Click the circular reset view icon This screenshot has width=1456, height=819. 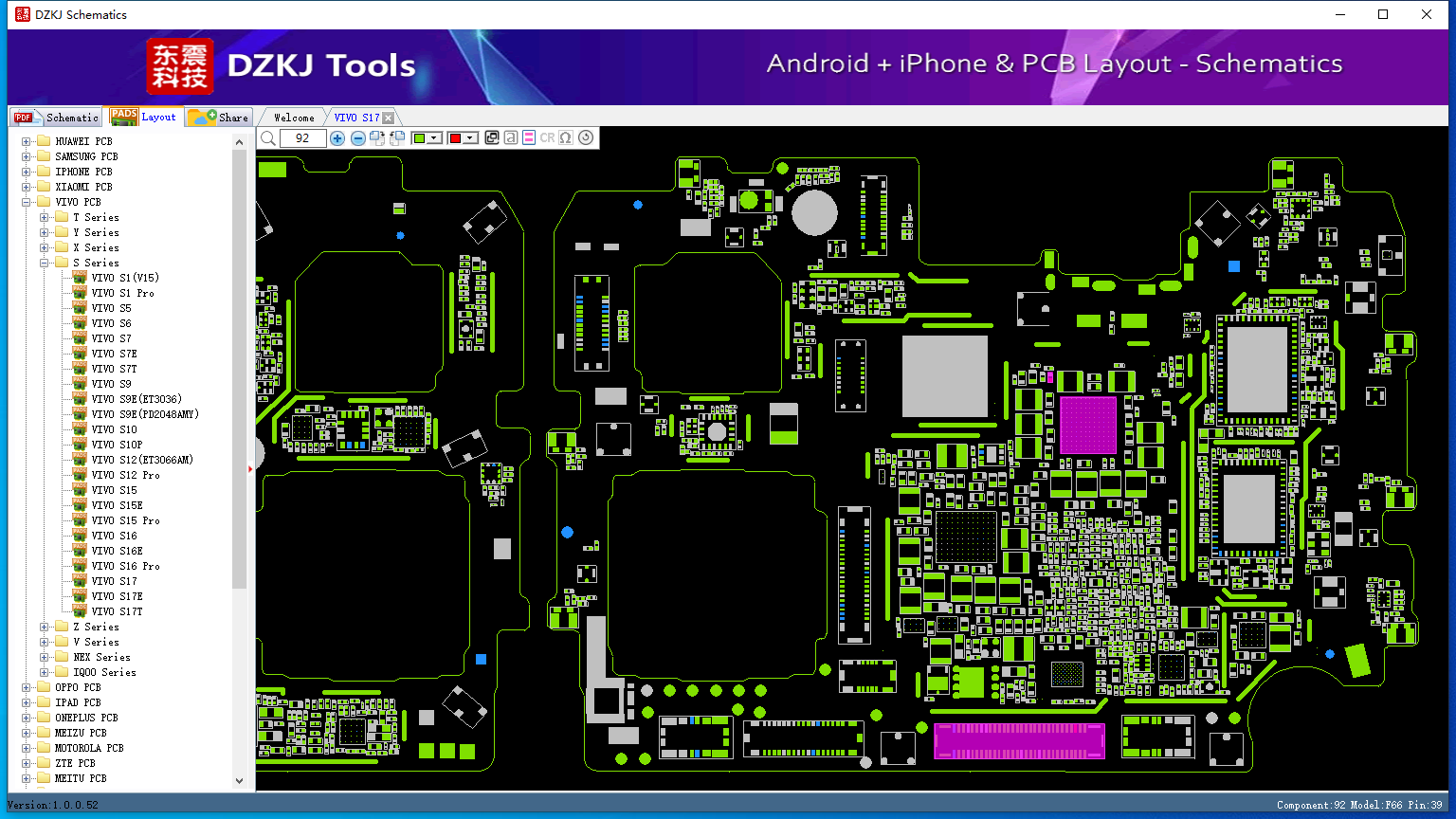point(586,138)
